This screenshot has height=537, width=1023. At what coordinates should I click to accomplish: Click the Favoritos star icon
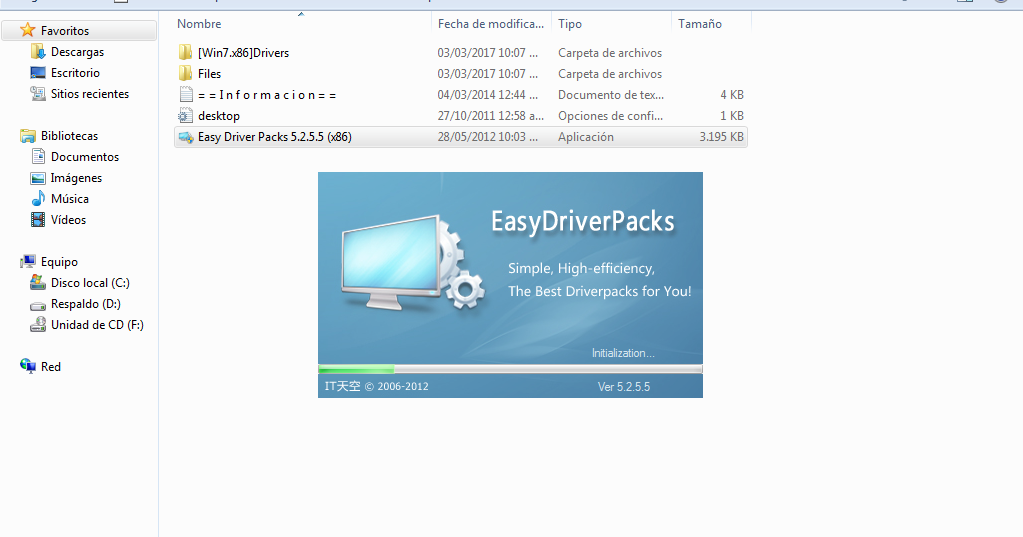pyautogui.click(x=27, y=30)
